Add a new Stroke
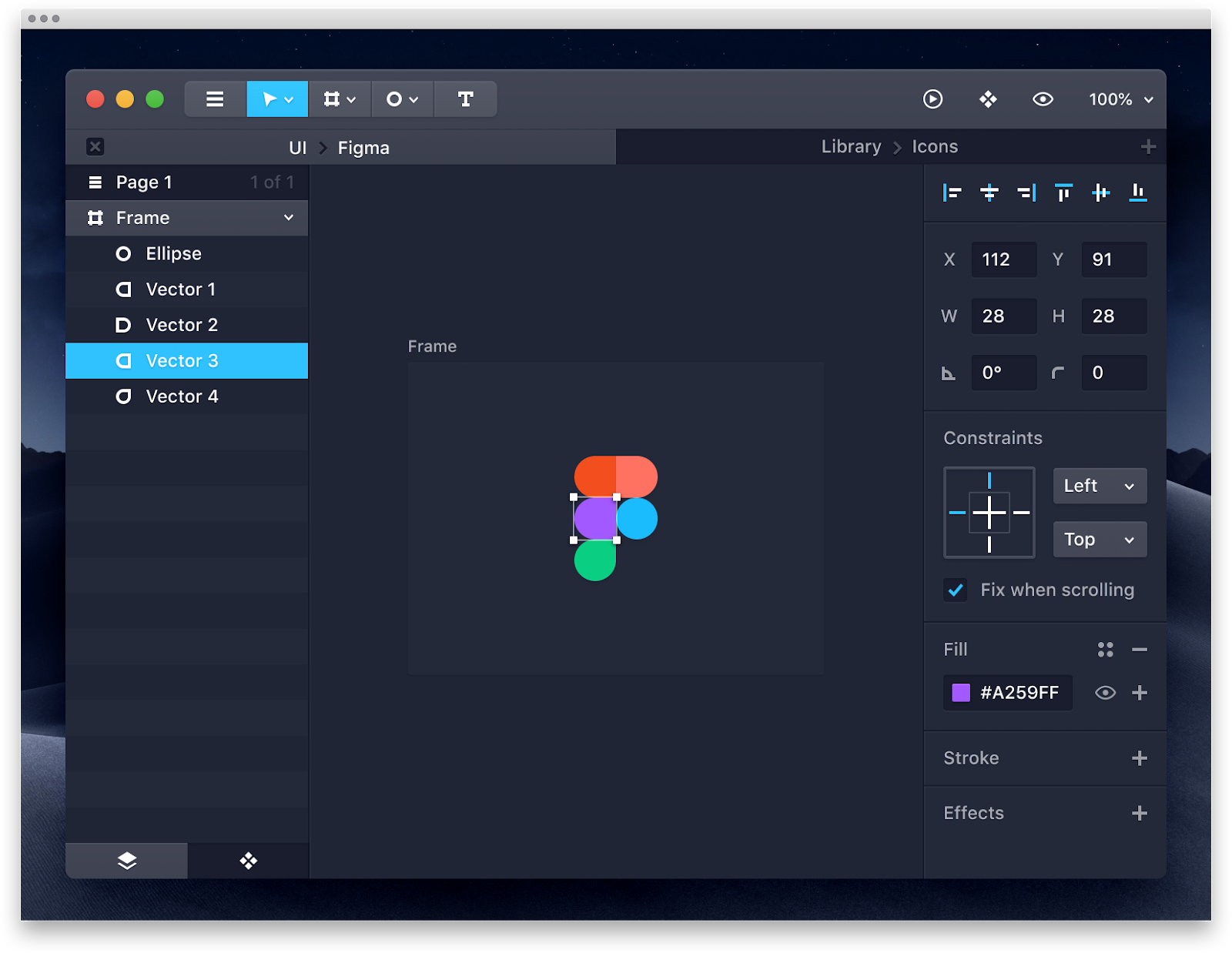 [x=1140, y=758]
